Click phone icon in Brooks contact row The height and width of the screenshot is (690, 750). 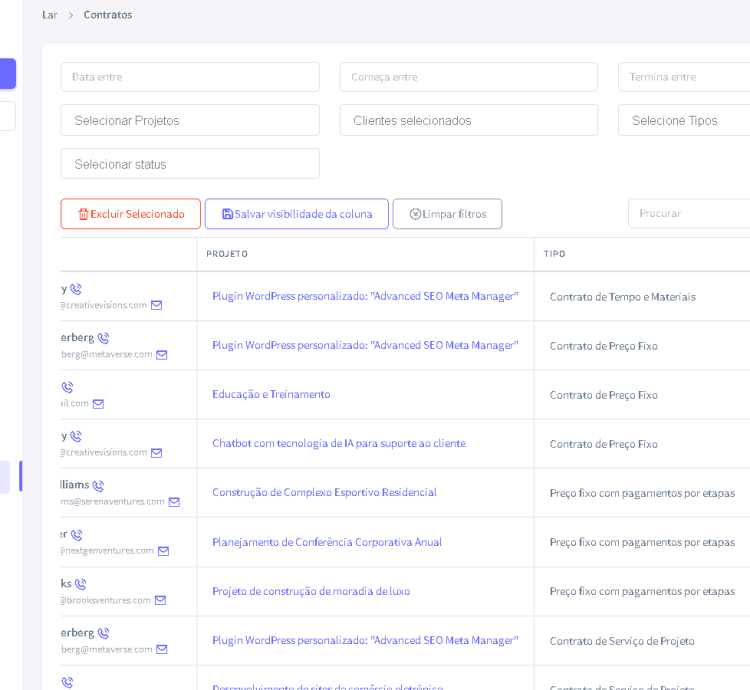point(80,584)
